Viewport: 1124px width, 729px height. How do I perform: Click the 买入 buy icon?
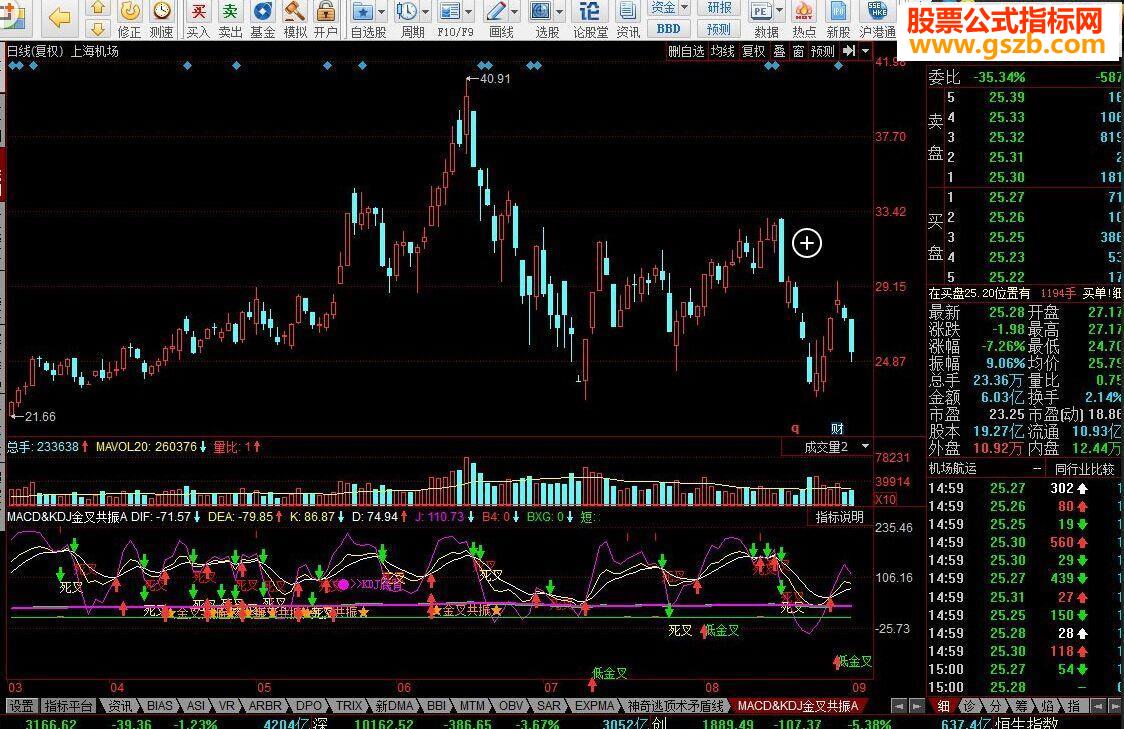(x=198, y=19)
